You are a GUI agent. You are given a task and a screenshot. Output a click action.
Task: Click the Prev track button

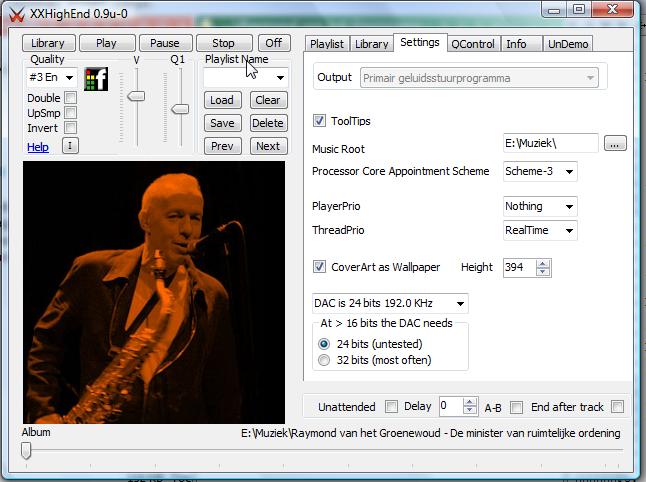[222, 146]
